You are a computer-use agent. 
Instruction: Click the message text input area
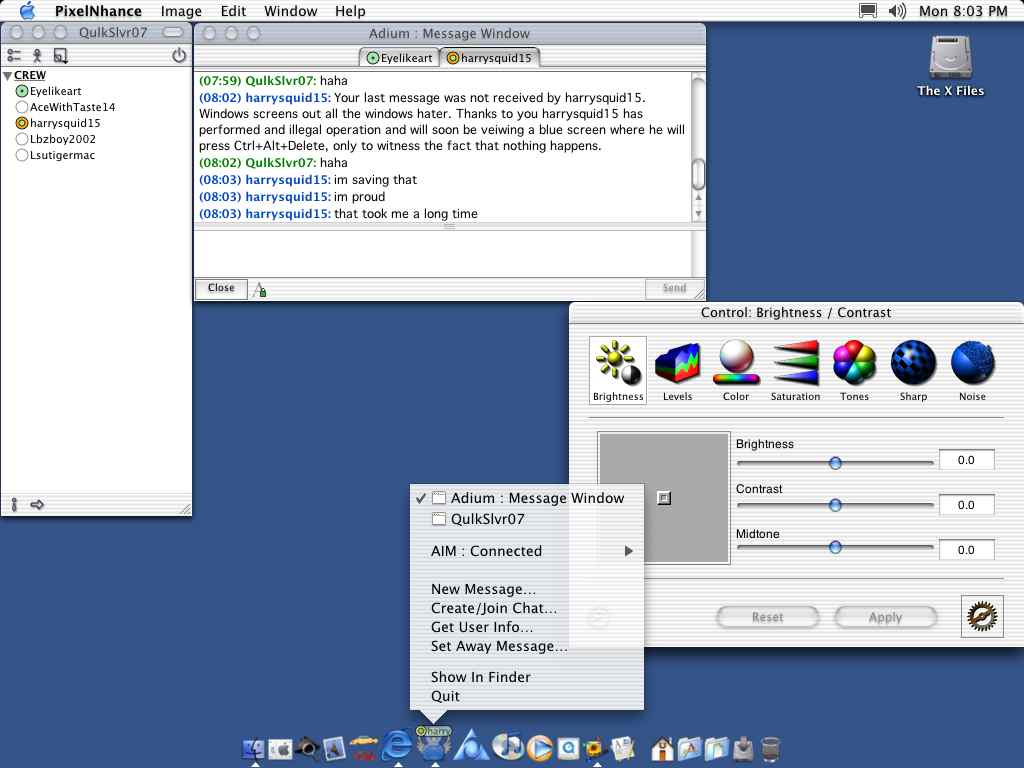coord(443,254)
